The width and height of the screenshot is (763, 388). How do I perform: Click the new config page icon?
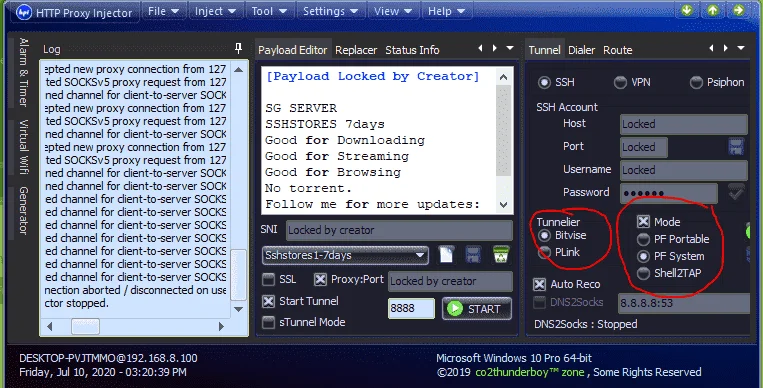point(446,254)
